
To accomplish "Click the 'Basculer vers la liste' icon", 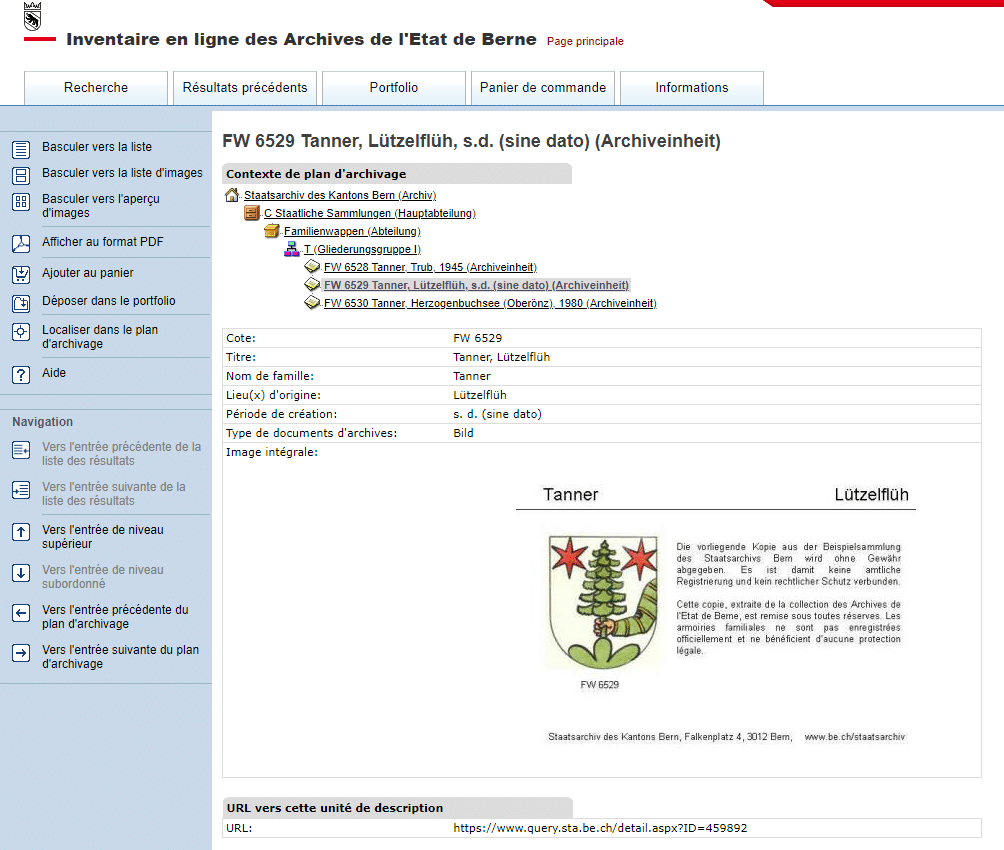I will pos(21,150).
